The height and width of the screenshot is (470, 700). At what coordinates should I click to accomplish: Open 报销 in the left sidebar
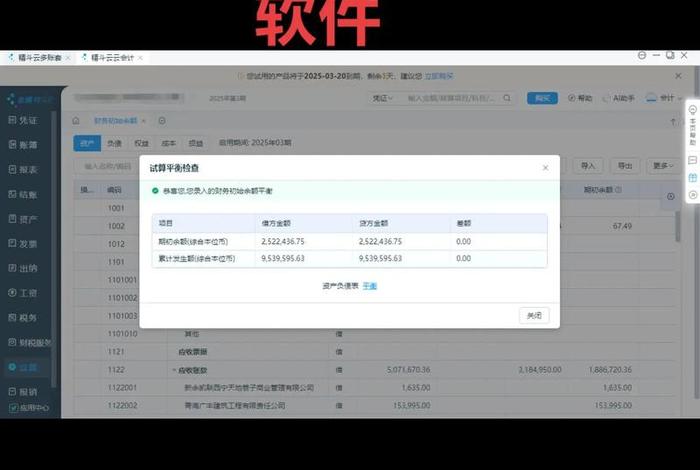23,392
